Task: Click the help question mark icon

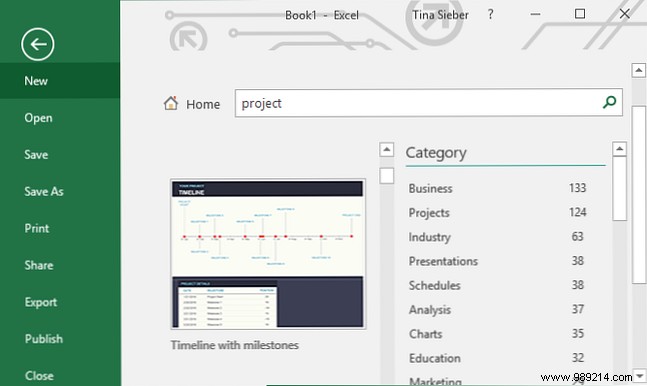Action: pos(490,15)
